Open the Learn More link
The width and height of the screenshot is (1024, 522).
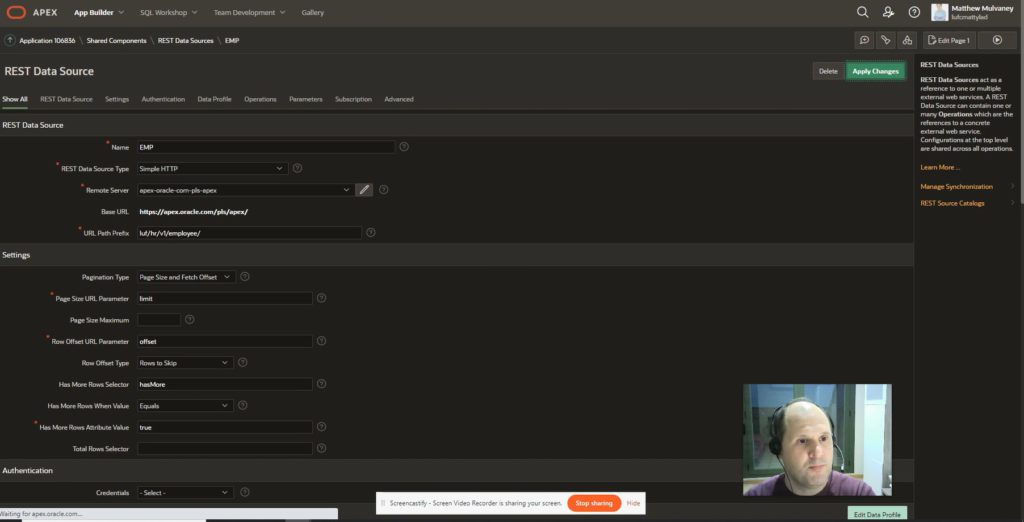[940, 167]
